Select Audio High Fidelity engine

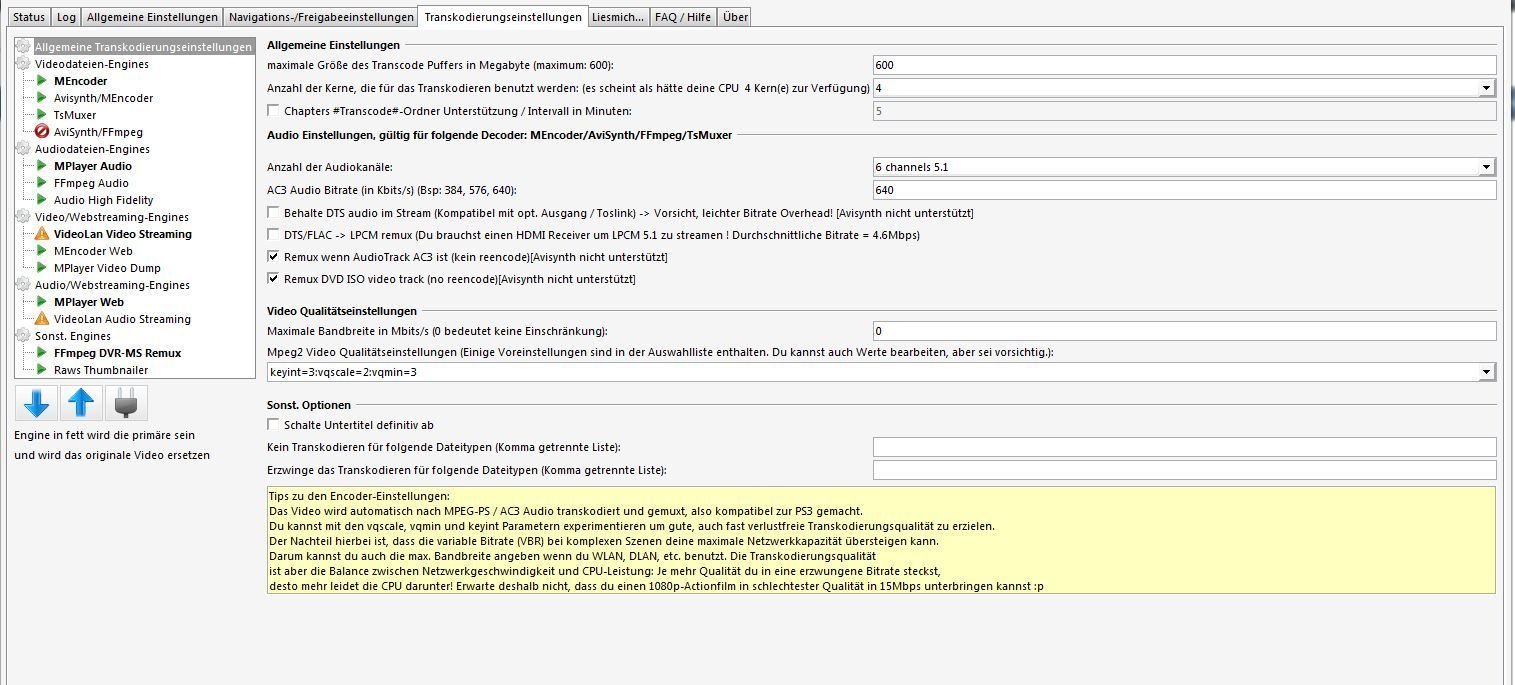(103, 200)
